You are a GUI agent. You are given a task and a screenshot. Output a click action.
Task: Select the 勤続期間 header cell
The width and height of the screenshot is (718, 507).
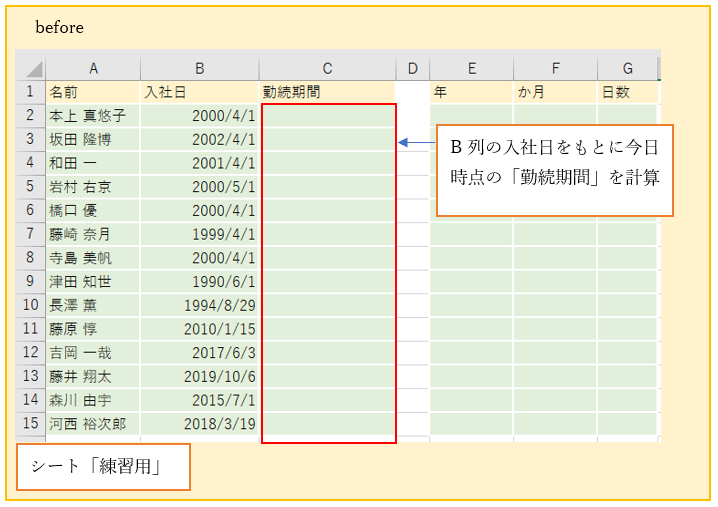pyautogui.click(x=327, y=92)
